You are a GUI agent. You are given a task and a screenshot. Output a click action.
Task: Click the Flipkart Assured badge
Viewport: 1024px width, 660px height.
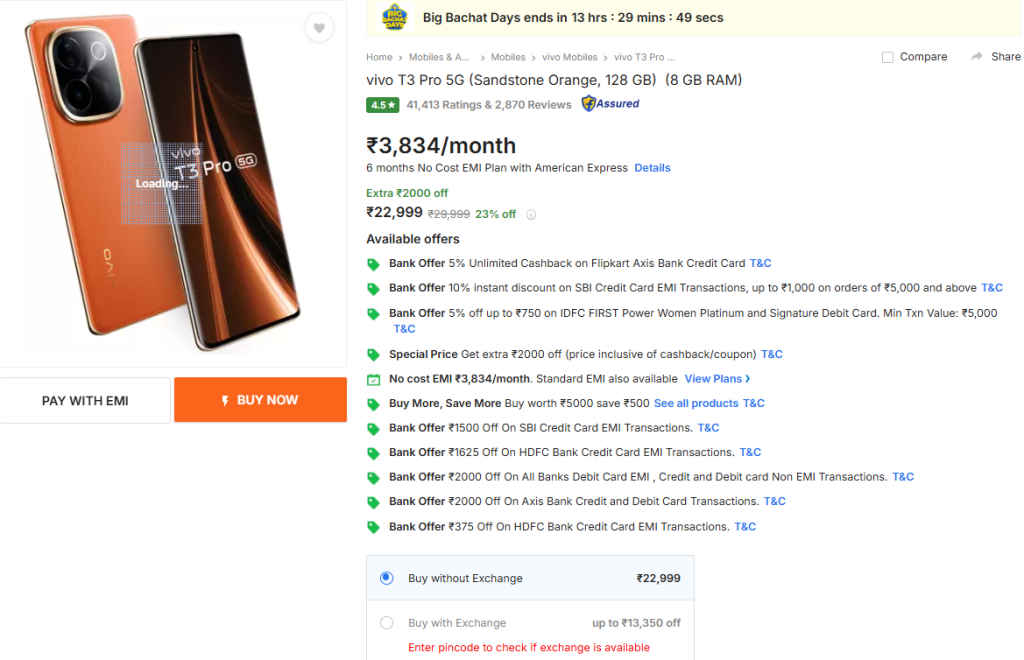tap(609, 103)
